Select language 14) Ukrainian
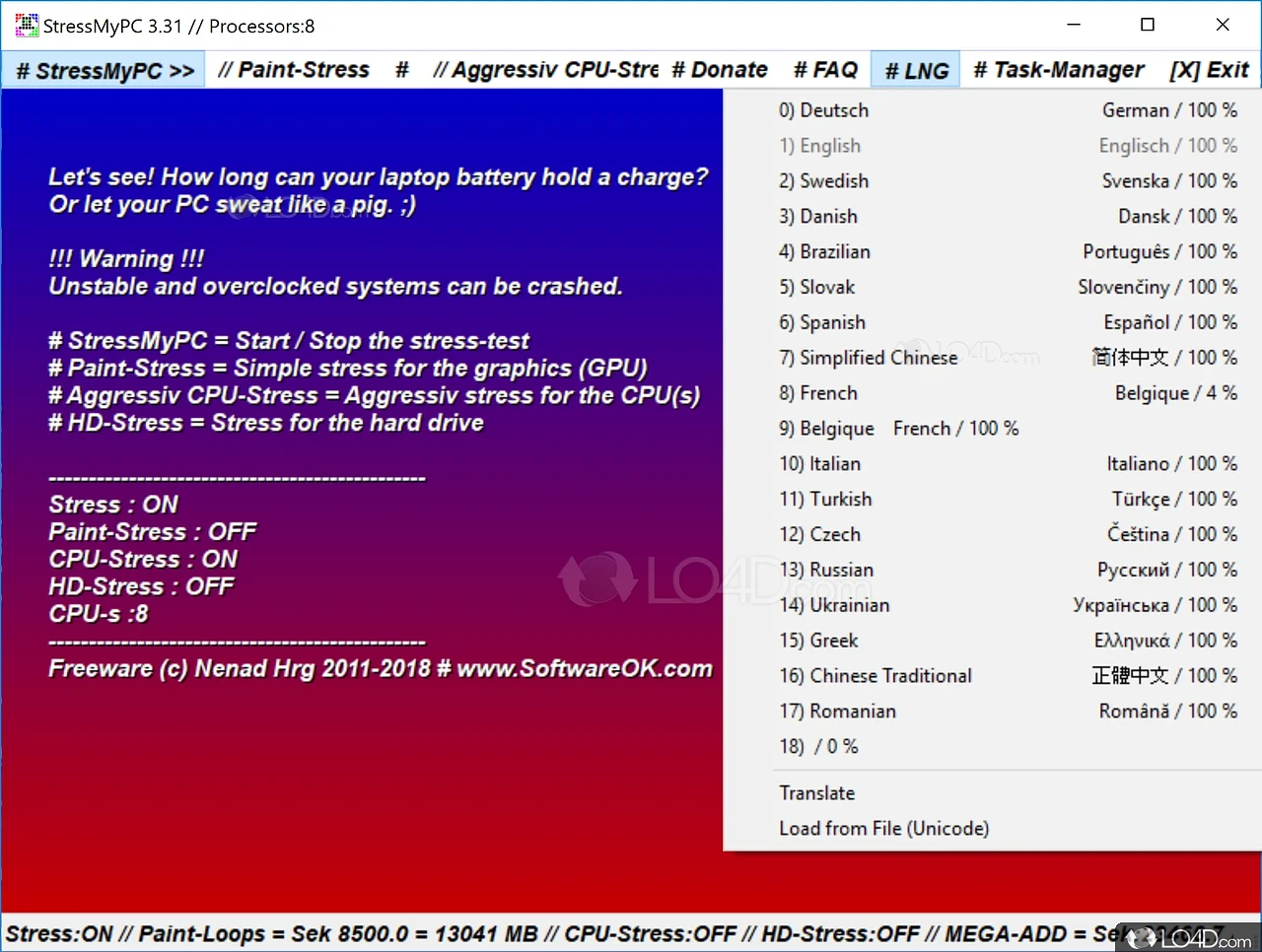The height and width of the screenshot is (952, 1262). pyautogui.click(x=993, y=606)
